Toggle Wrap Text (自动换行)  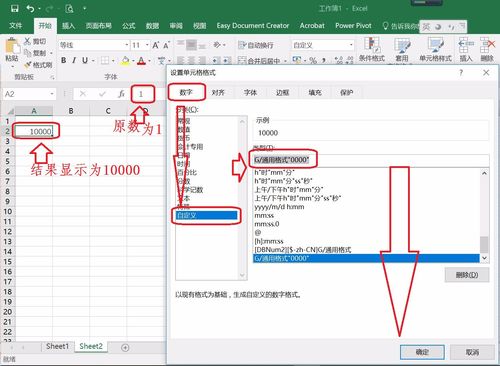point(256,45)
